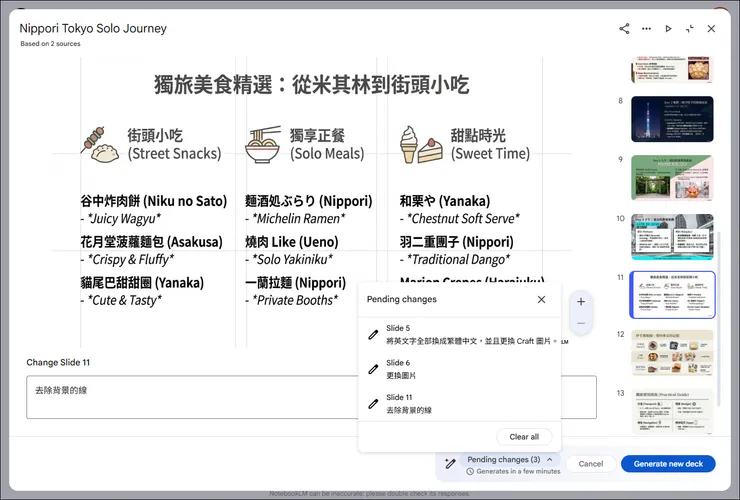
Task: Close the slide deck viewer
Action: click(711, 29)
